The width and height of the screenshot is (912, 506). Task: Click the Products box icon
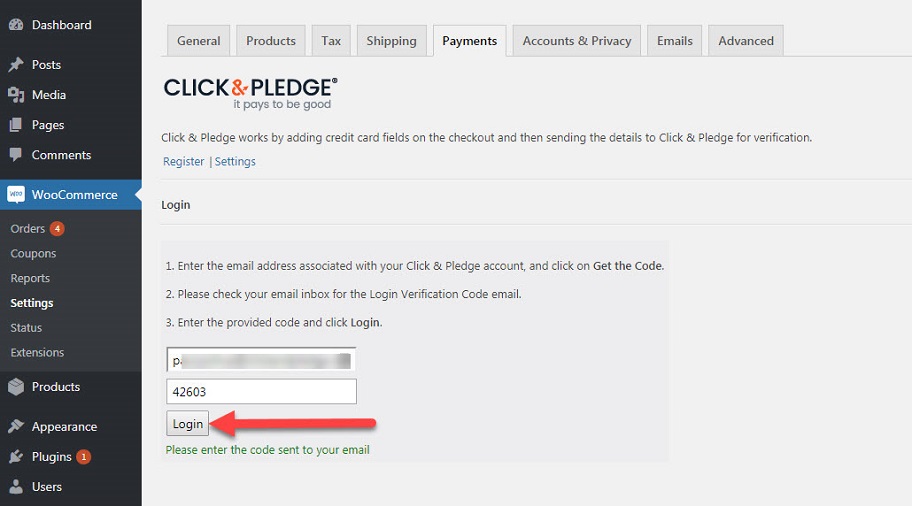[16, 387]
